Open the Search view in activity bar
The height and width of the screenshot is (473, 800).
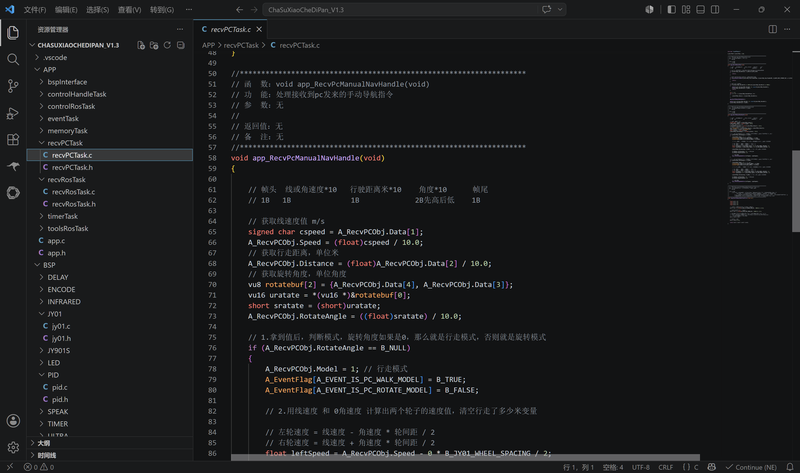[x=13, y=59]
